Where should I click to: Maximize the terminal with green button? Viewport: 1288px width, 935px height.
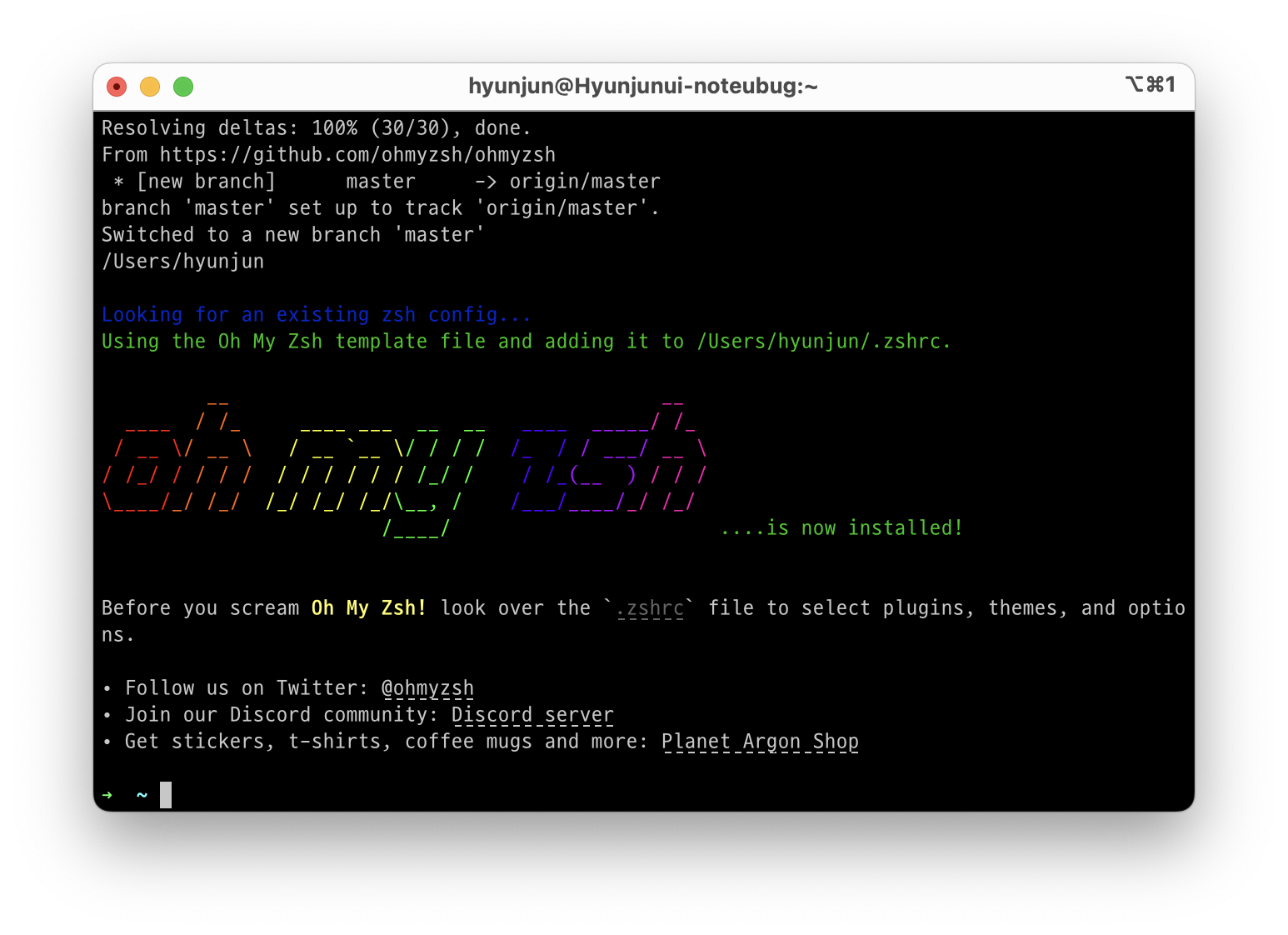point(183,87)
